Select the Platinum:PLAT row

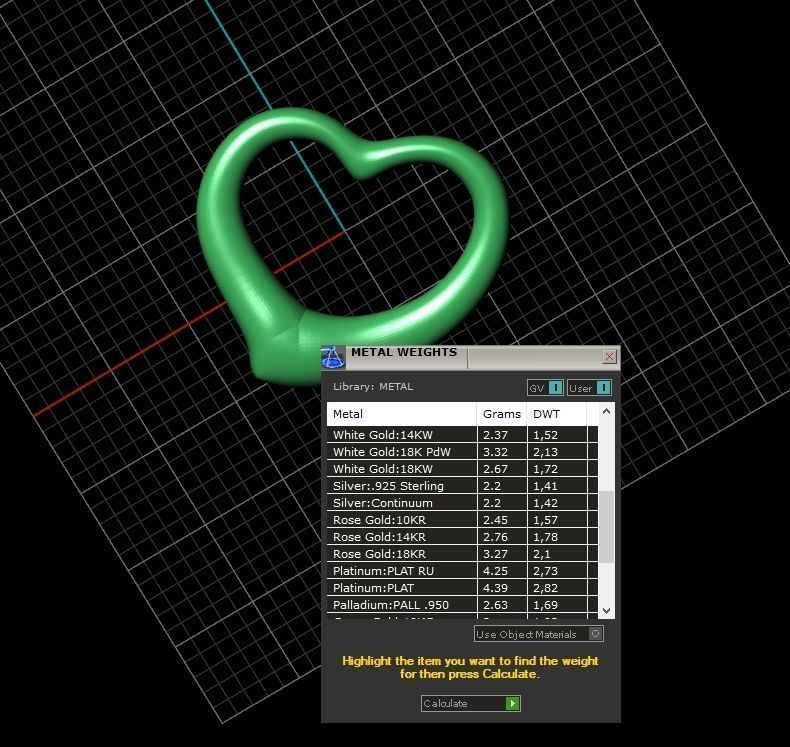pos(463,588)
